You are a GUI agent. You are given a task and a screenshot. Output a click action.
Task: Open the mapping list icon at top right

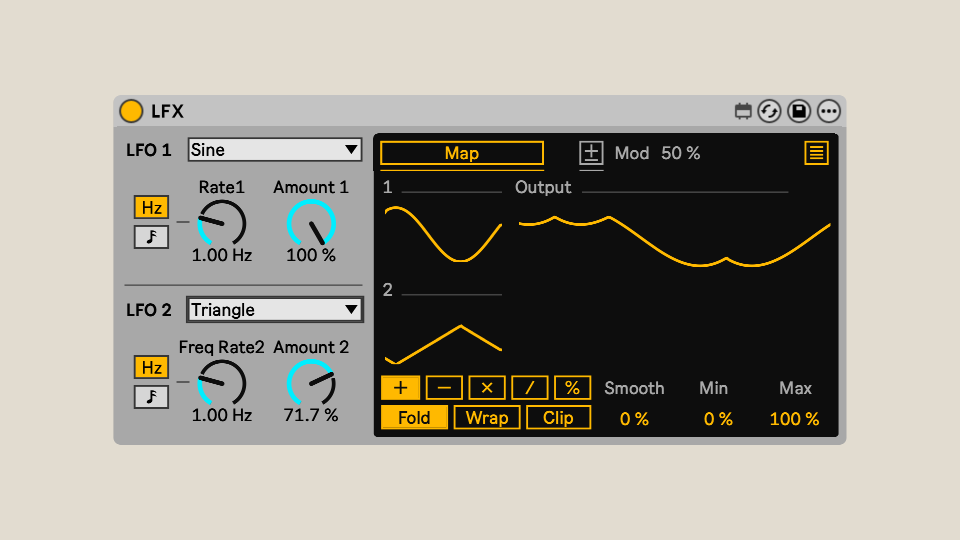pyautogui.click(x=817, y=153)
